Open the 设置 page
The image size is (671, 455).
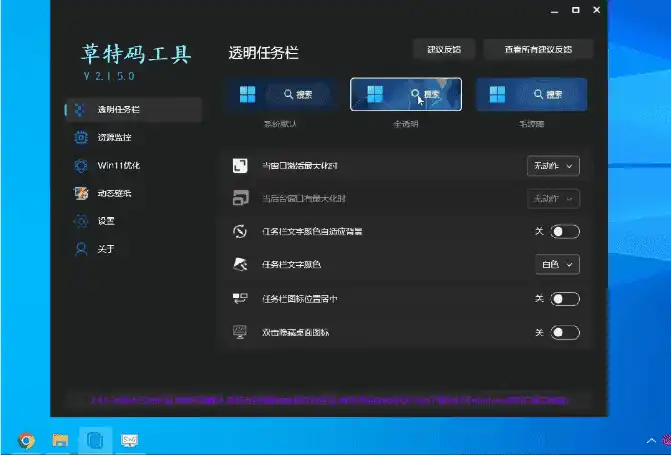point(106,221)
